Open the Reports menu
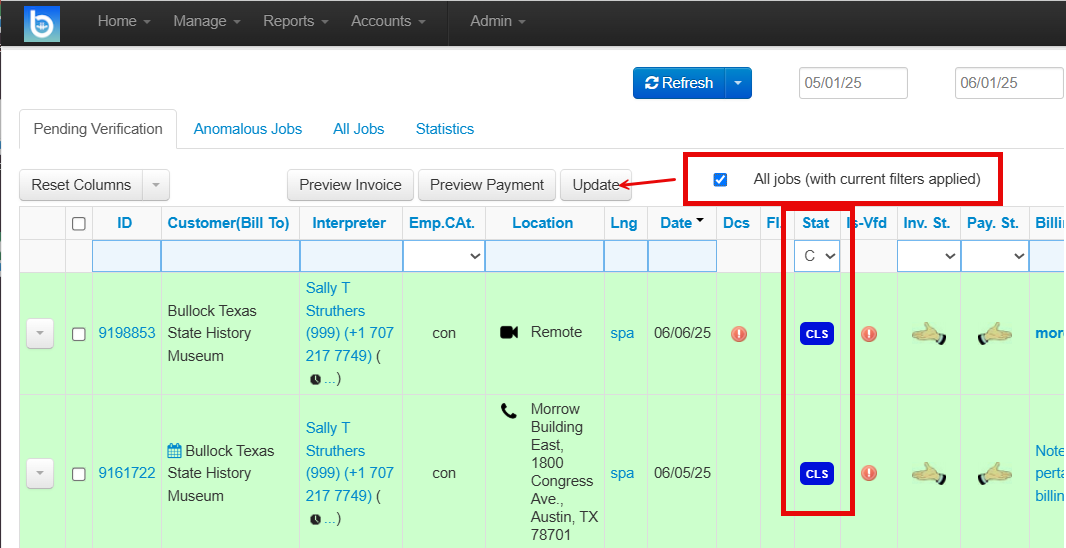This screenshot has width=1066, height=548. point(296,21)
